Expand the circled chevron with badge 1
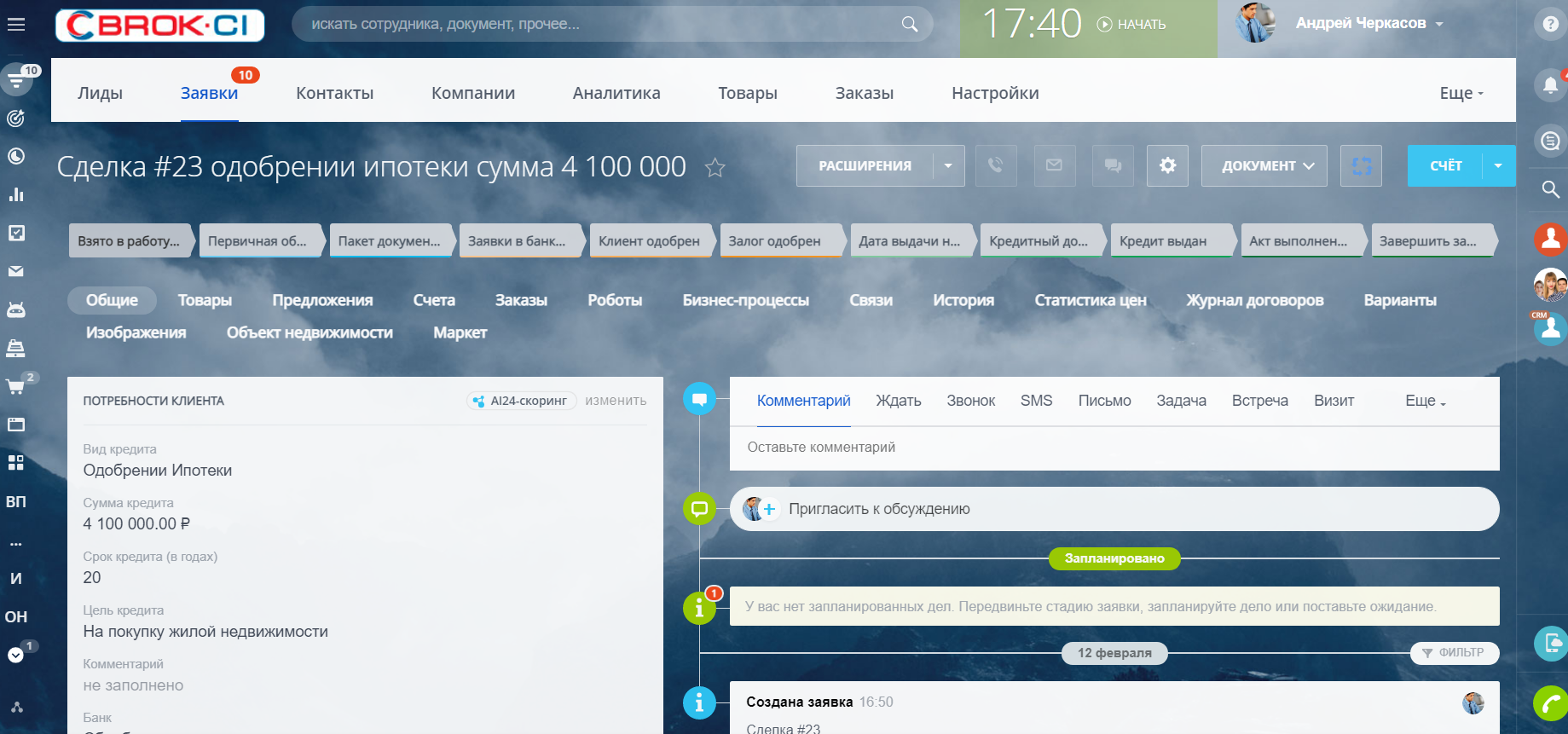 (x=16, y=655)
